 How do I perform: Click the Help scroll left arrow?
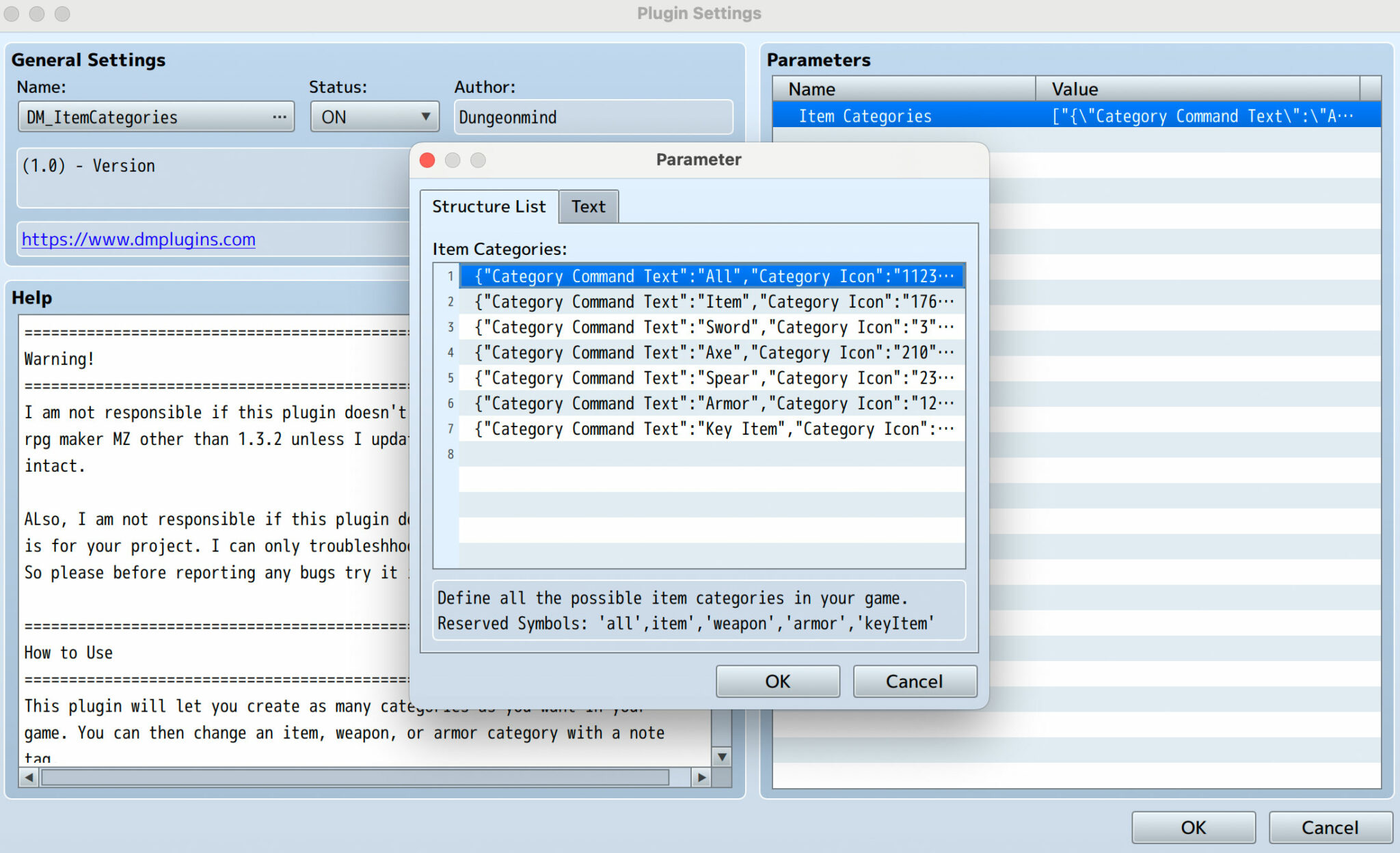coord(29,777)
